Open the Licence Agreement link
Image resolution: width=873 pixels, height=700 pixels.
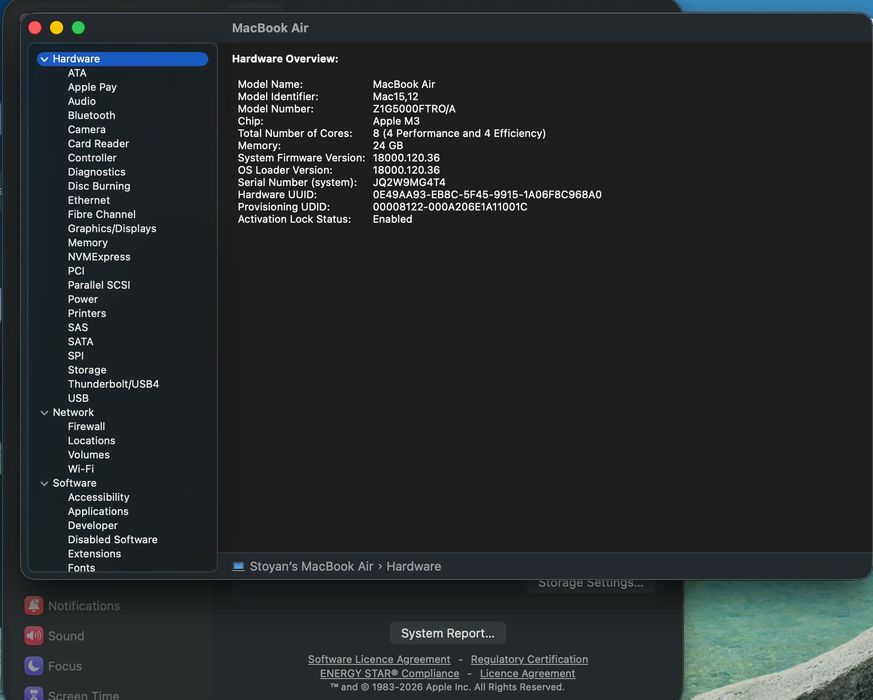(x=527, y=673)
